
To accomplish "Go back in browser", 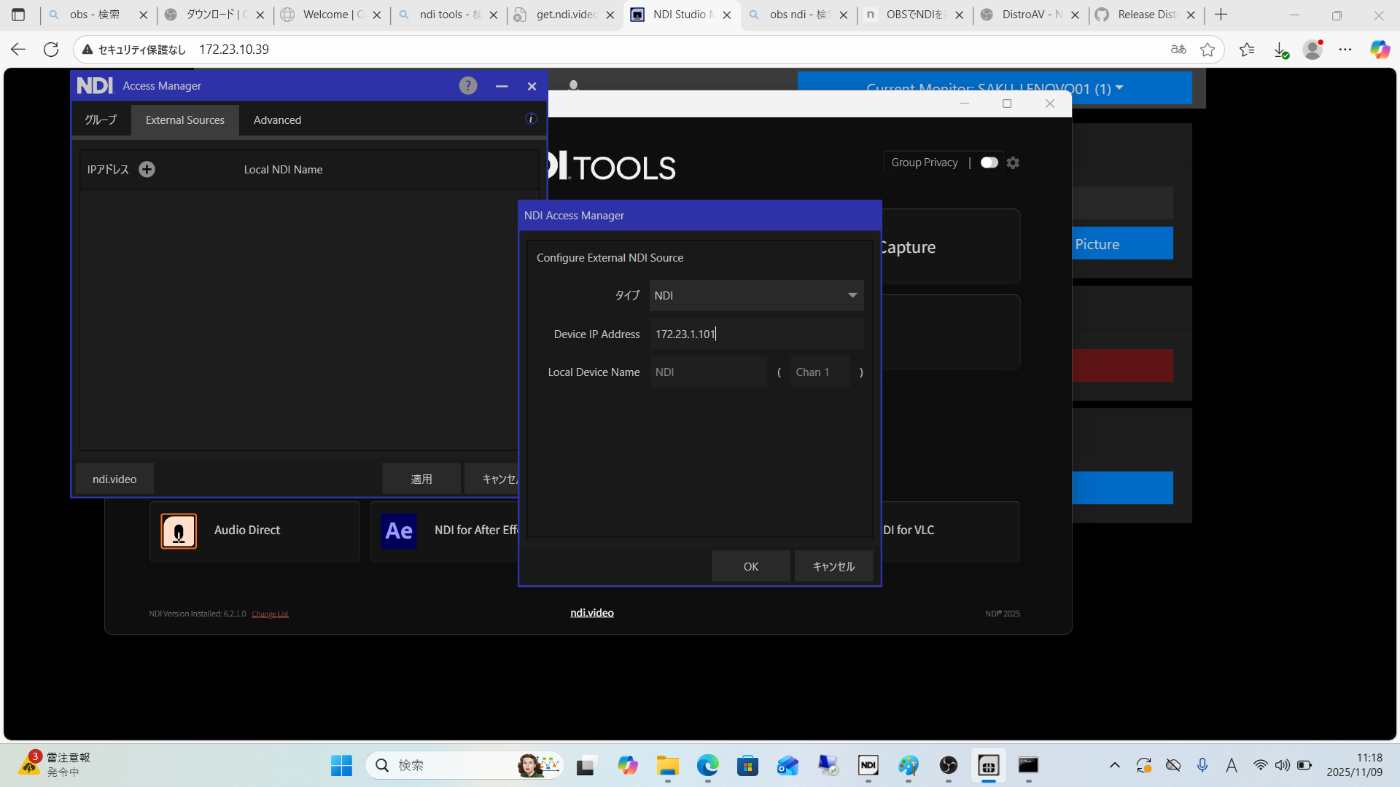I will click(x=18, y=49).
